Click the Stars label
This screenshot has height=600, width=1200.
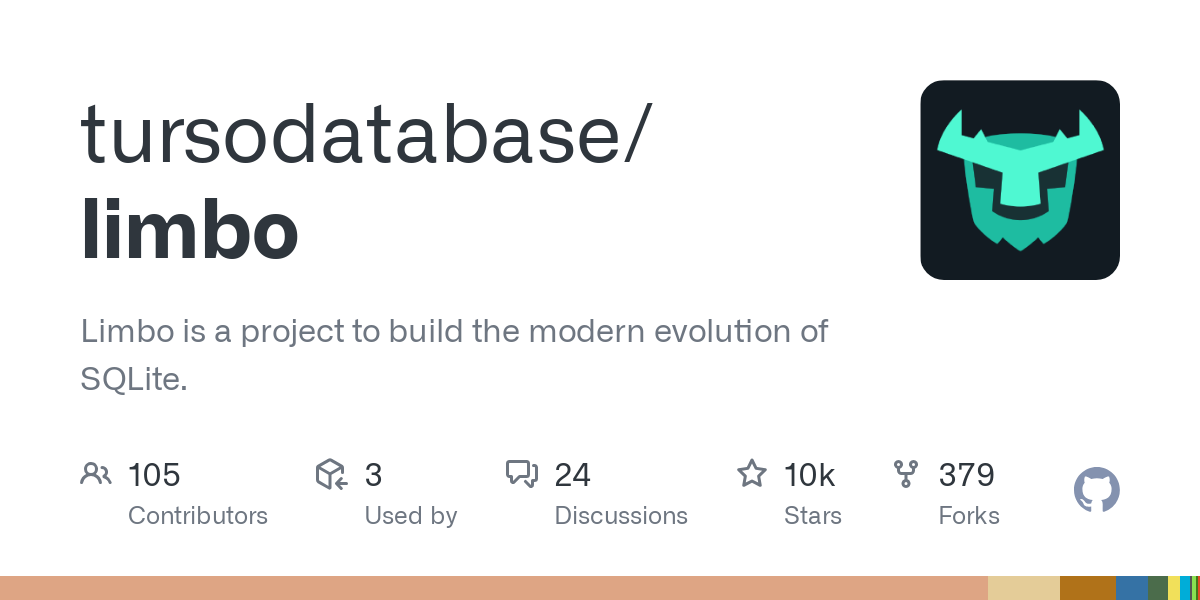coord(813,516)
